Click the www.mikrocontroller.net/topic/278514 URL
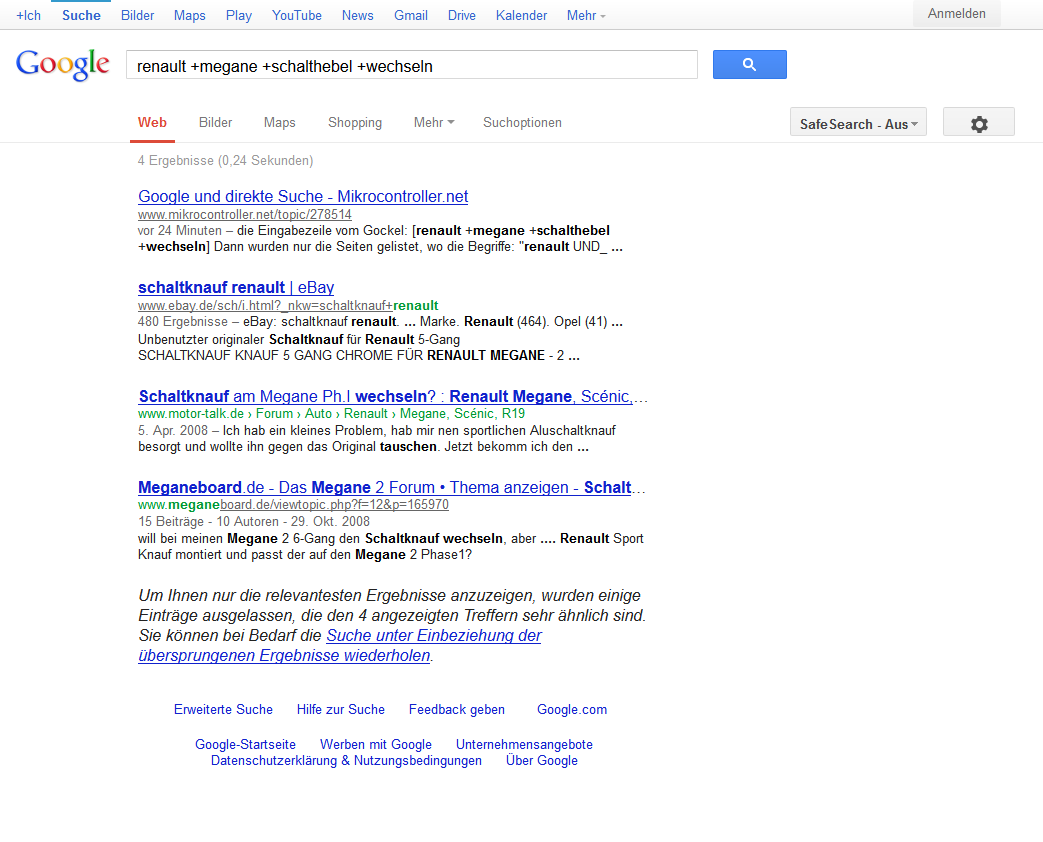The height and width of the screenshot is (842, 1043). coord(245,214)
